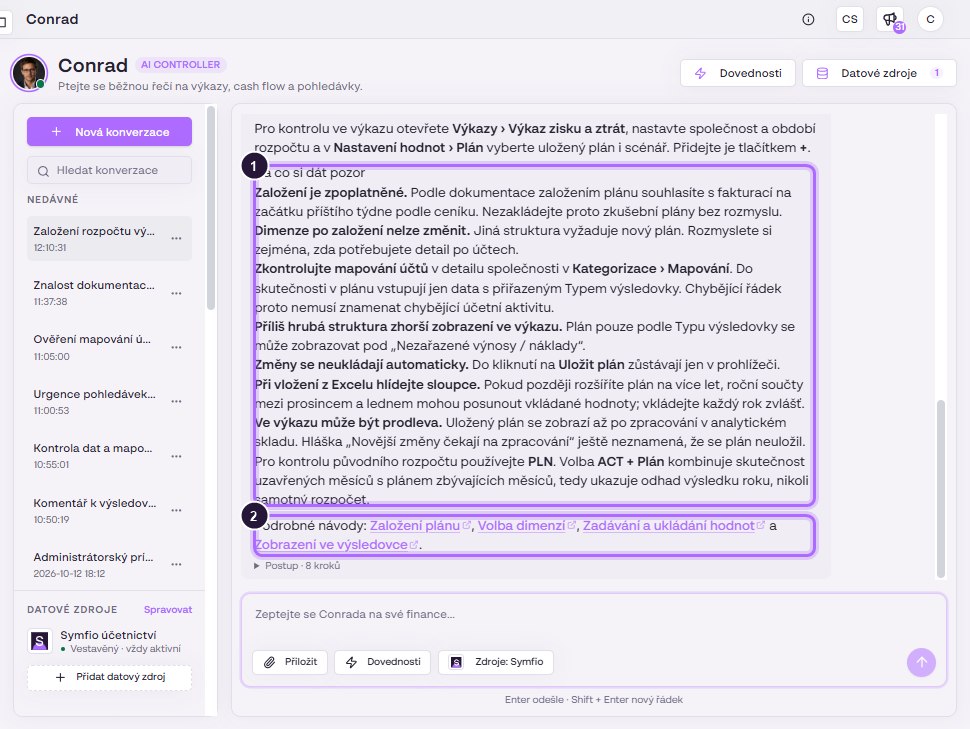Screen dimensions: 970x729
Task: Open options for Založení rozpočtu conversation
Action: 176,238
